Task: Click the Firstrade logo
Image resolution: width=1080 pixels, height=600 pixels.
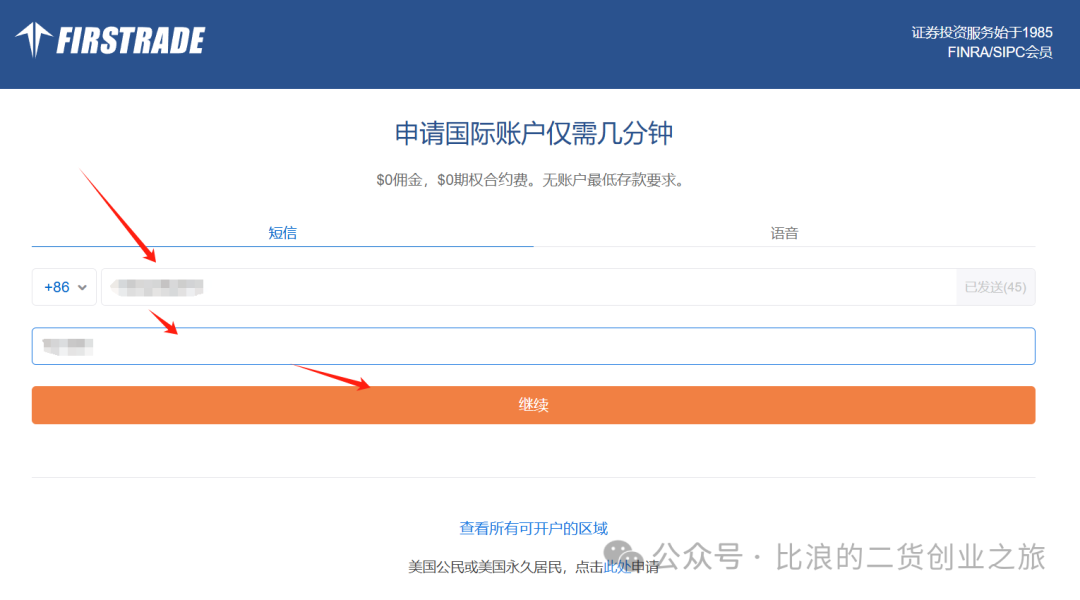Action: coord(110,40)
